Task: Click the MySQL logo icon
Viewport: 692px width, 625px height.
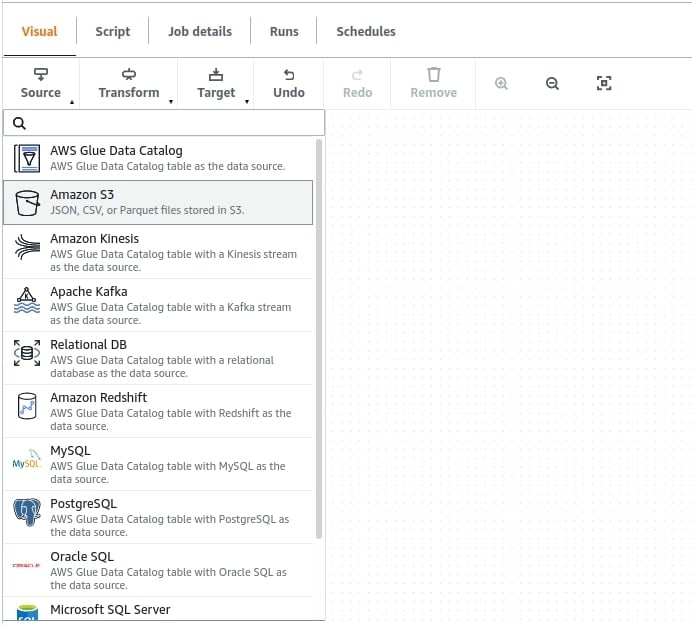Action: 26,459
